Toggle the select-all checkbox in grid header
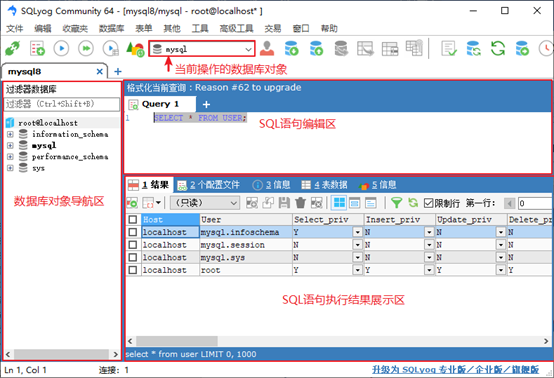Screen dimensions: 554x378 tap(133, 219)
